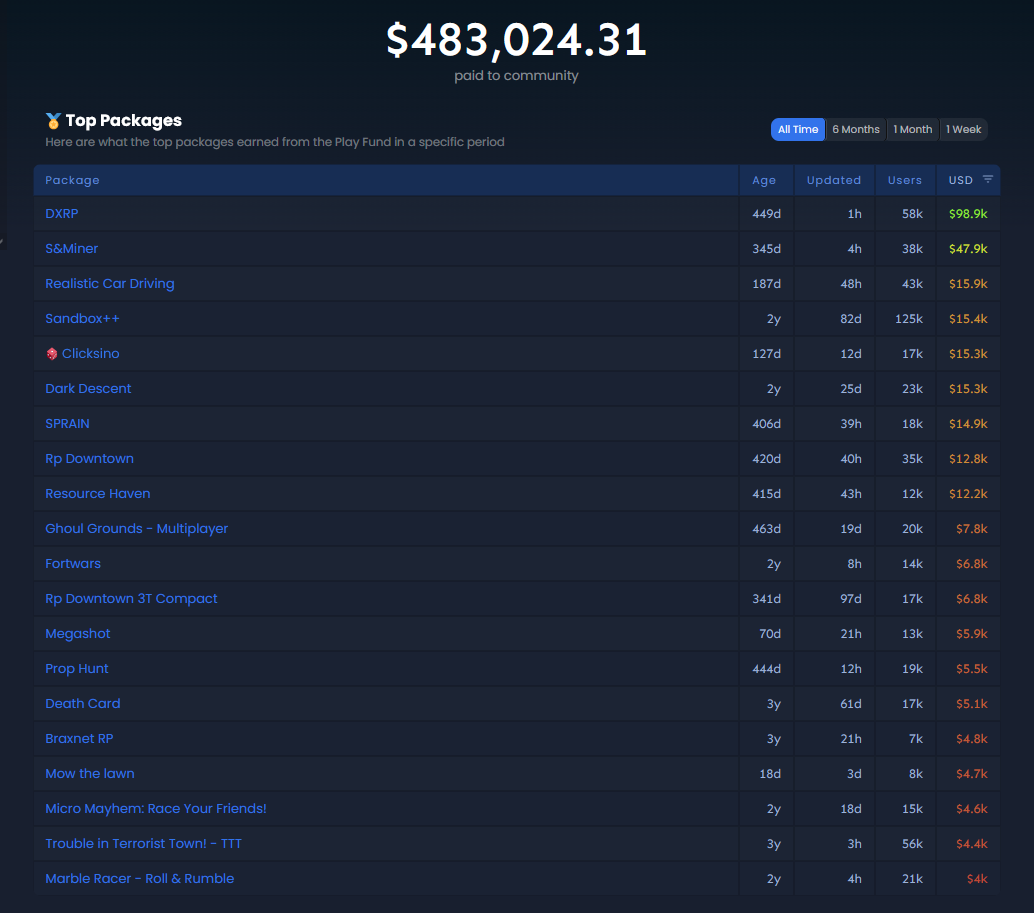1034x913 pixels.
Task: Click the 125k users value for Sandbox++
Action: tap(908, 318)
